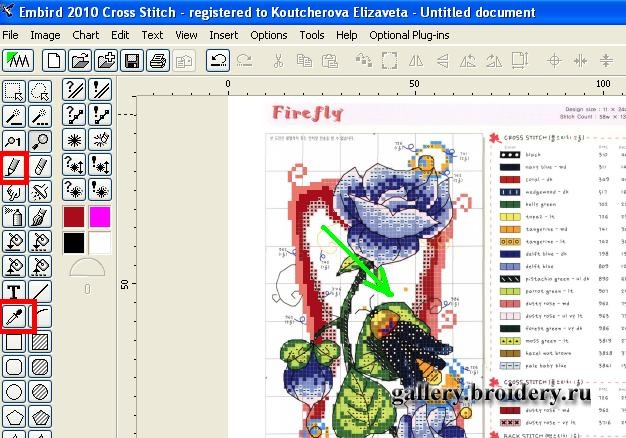The height and width of the screenshot is (438, 626).
Task: Click the select-all dashed frame icon
Action: pos(389,61)
